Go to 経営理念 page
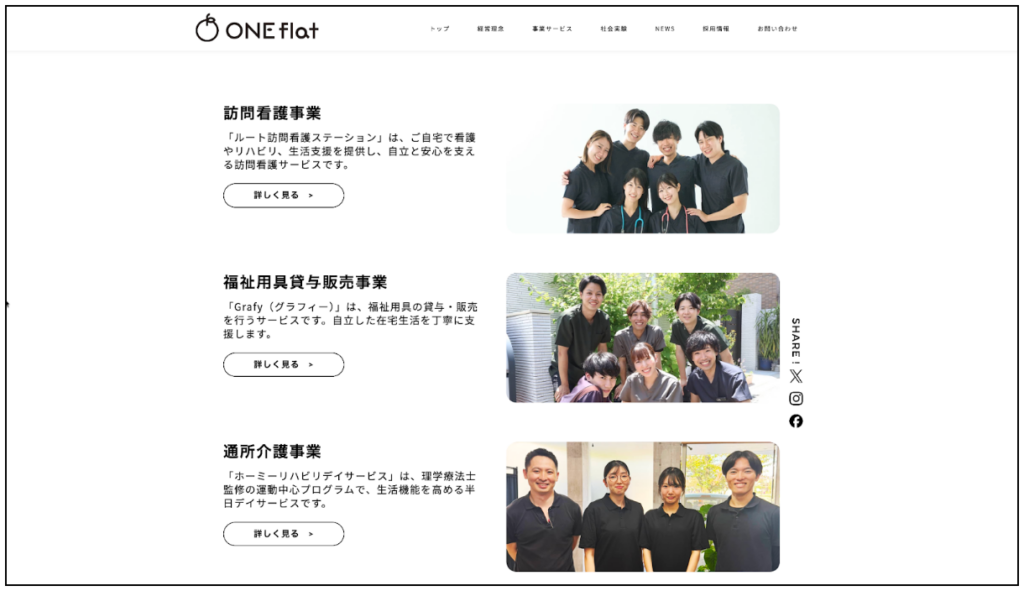Image resolution: width=1024 pixels, height=591 pixels. click(x=491, y=29)
